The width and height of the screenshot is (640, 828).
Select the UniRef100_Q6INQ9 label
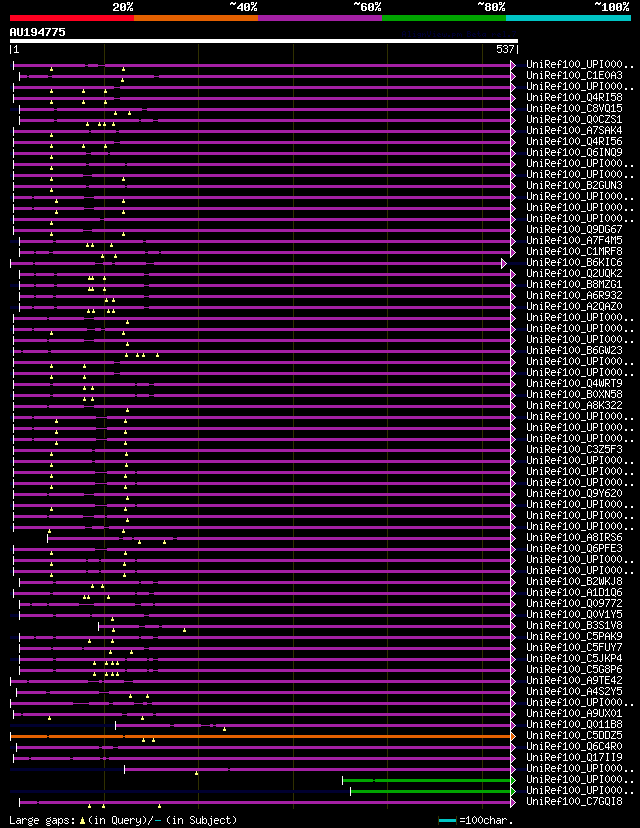pyautogui.click(x=575, y=153)
